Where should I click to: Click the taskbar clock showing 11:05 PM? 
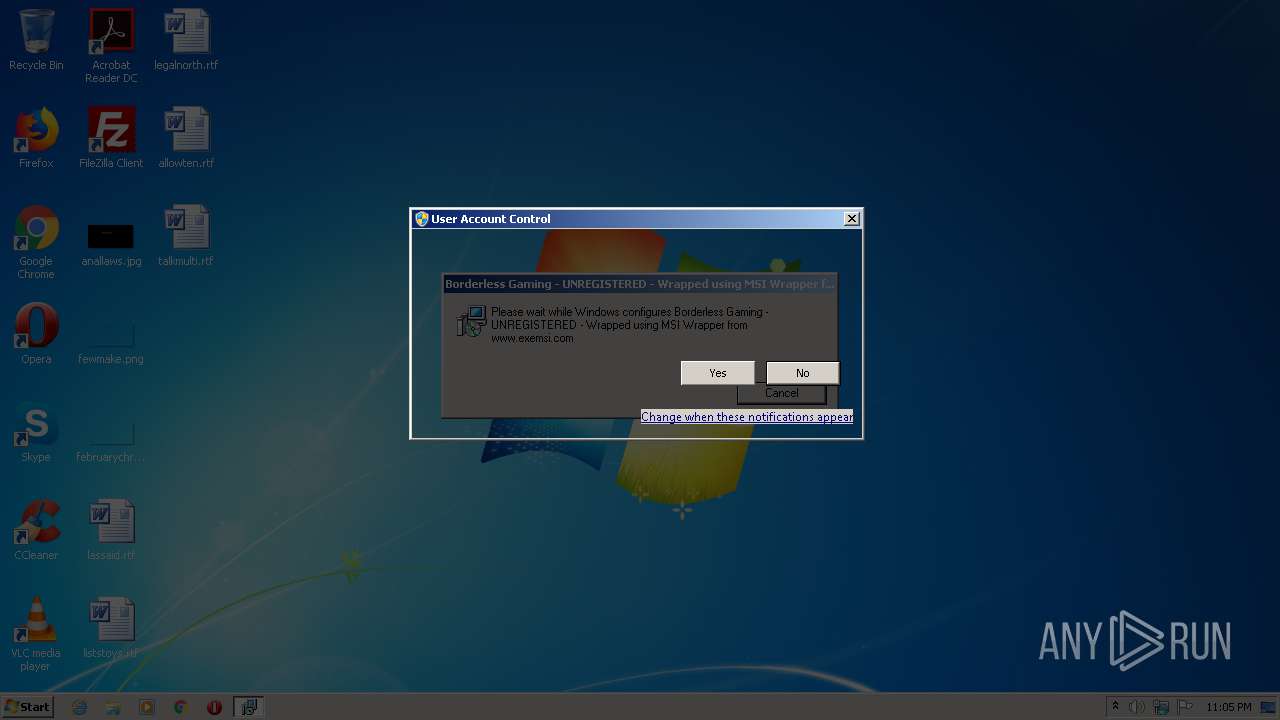1229,707
